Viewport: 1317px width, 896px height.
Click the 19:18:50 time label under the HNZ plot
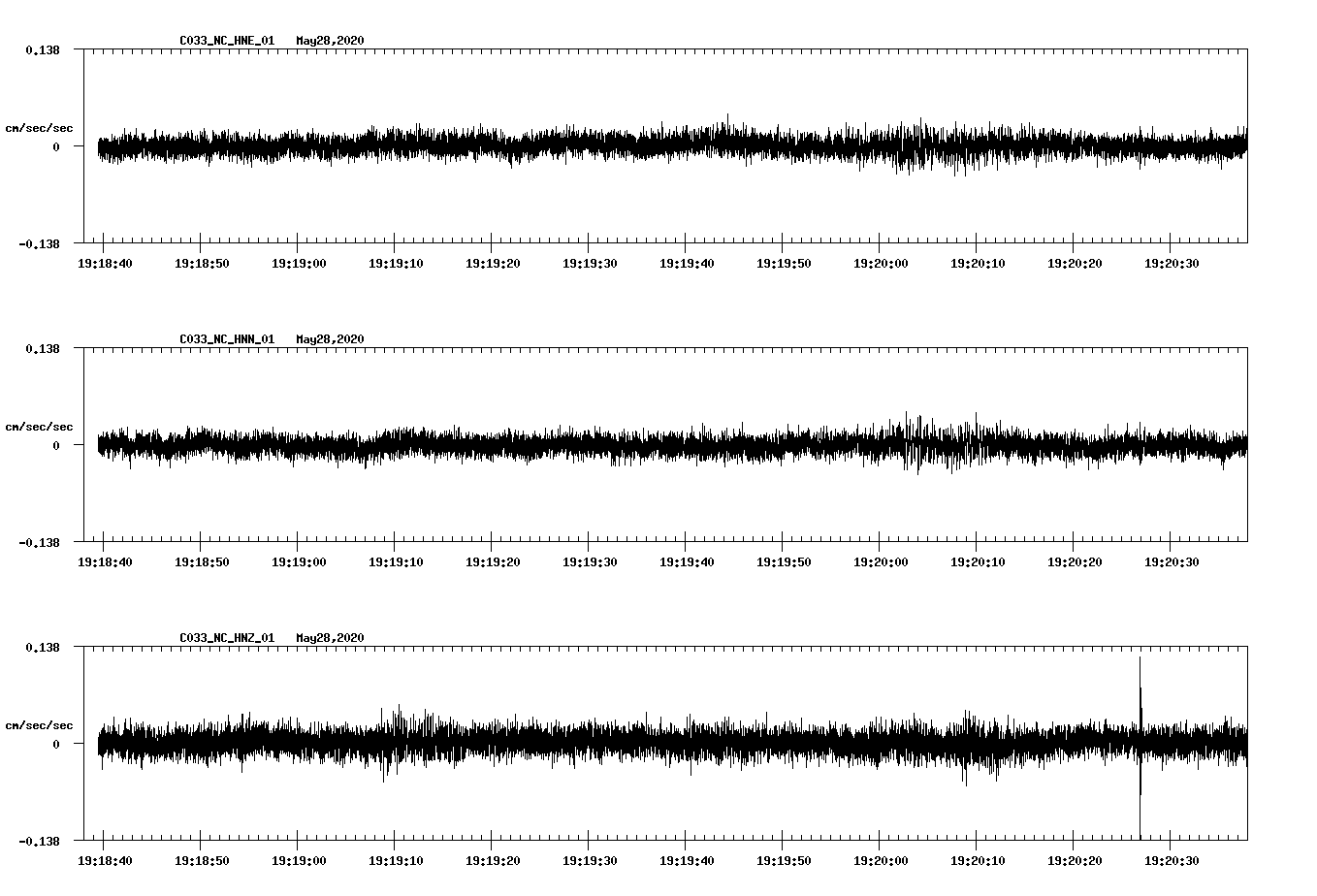(202, 860)
